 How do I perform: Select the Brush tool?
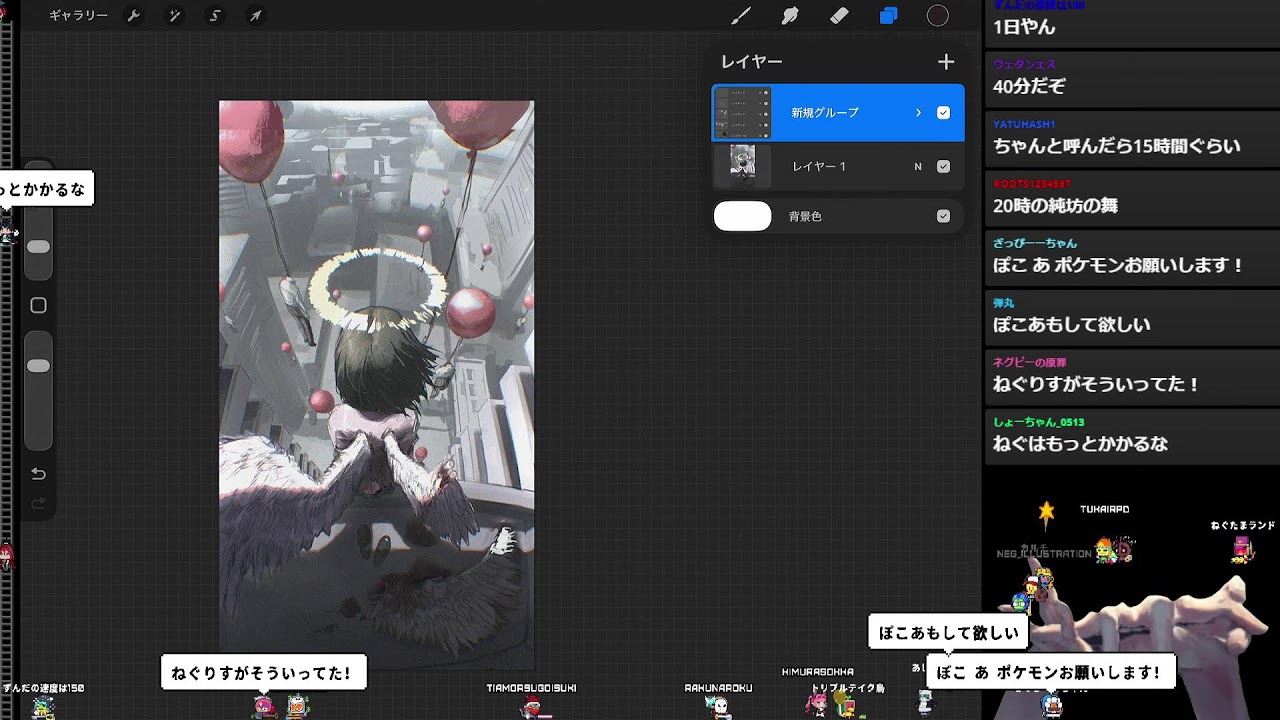[741, 16]
